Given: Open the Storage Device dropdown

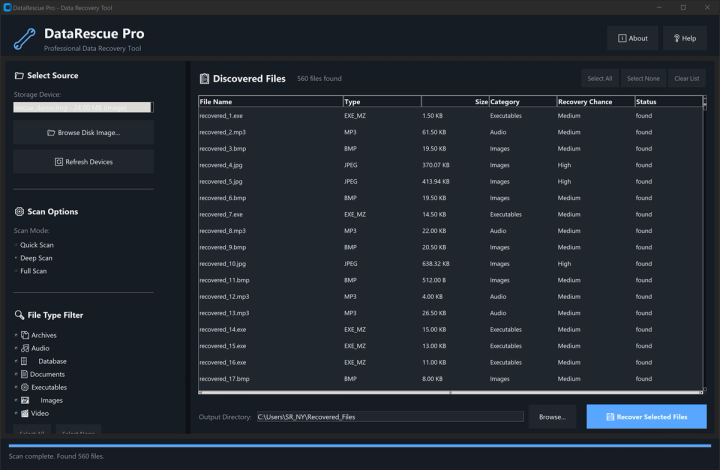Looking at the screenshot, I should [x=83, y=107].
